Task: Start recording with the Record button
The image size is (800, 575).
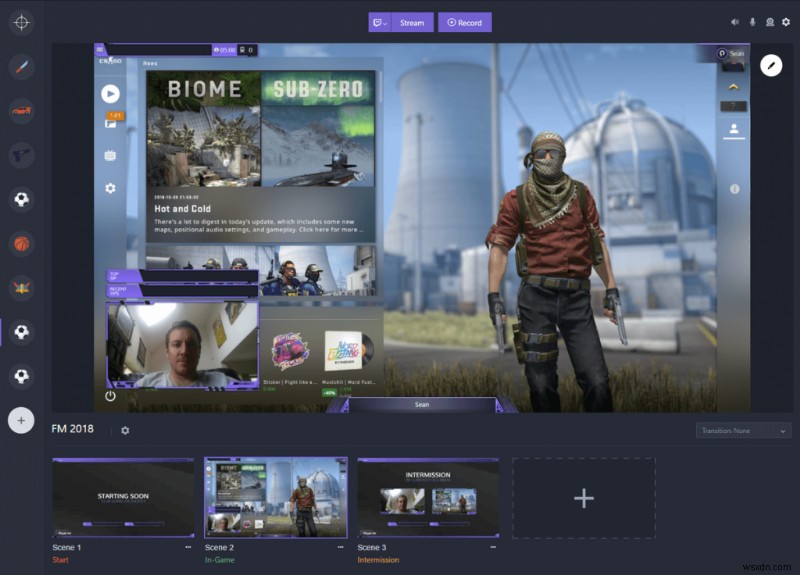Action: (465, 22)
